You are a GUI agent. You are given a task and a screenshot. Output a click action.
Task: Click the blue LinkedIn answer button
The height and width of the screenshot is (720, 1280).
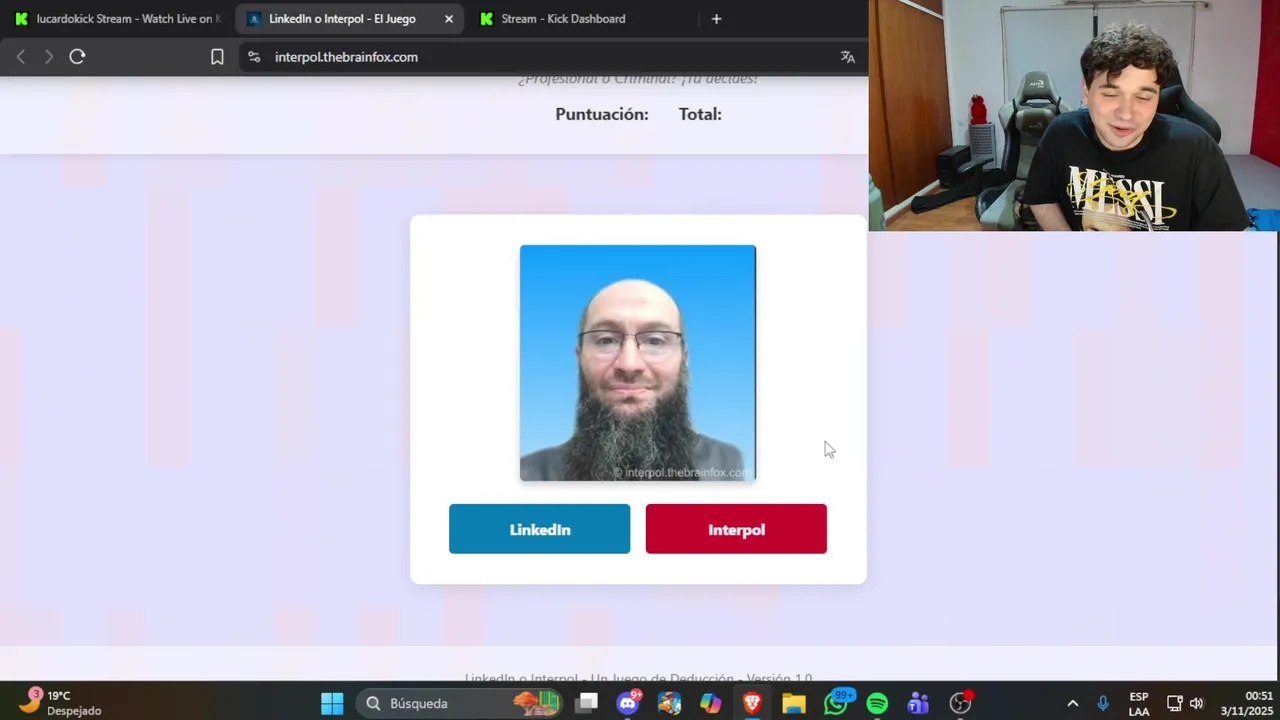(x=539, y=529)
